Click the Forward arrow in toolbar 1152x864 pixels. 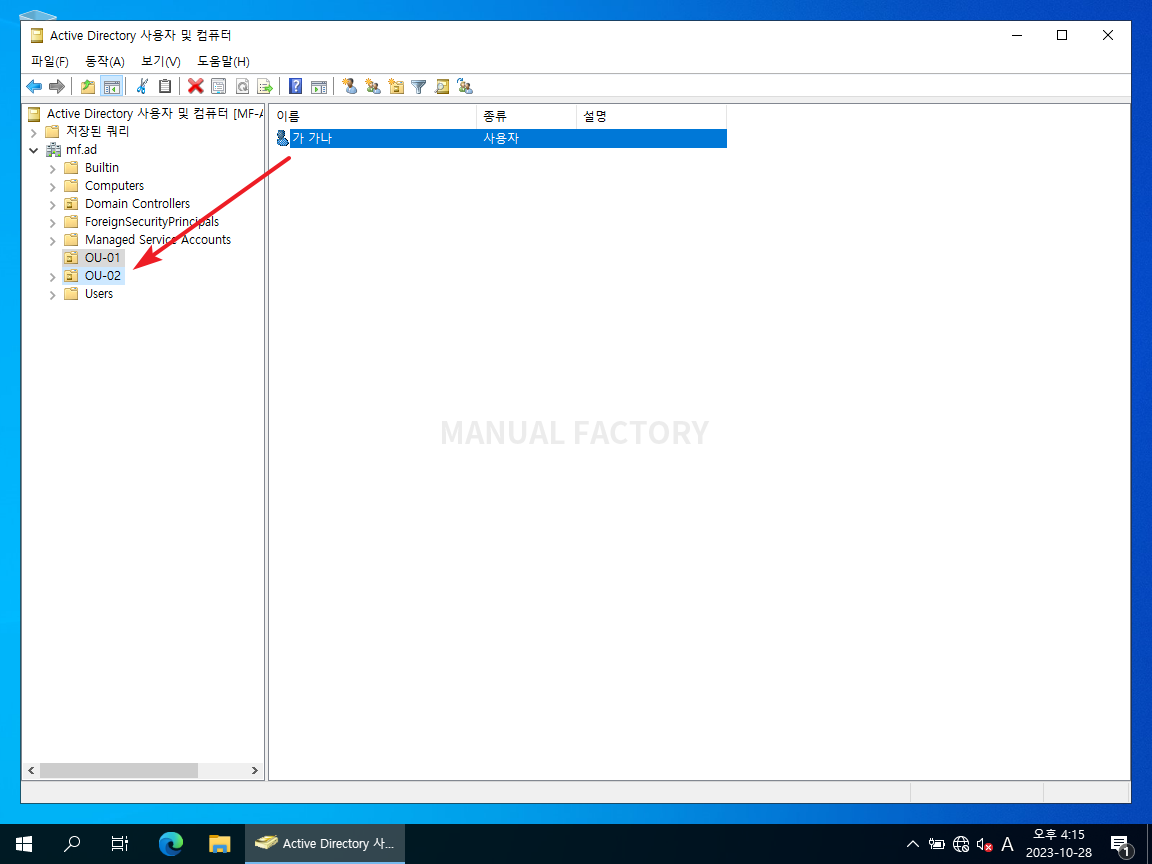[57, 87]
